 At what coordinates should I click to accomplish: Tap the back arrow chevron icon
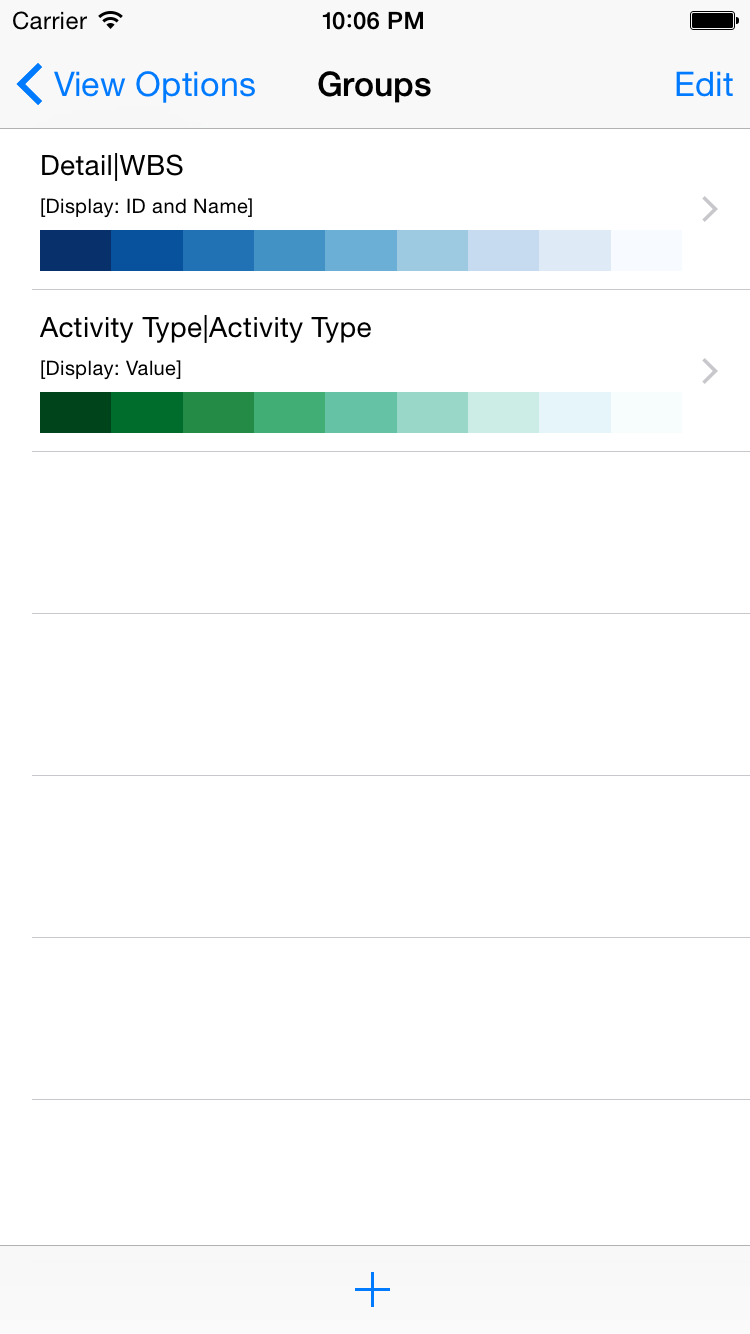30,85
